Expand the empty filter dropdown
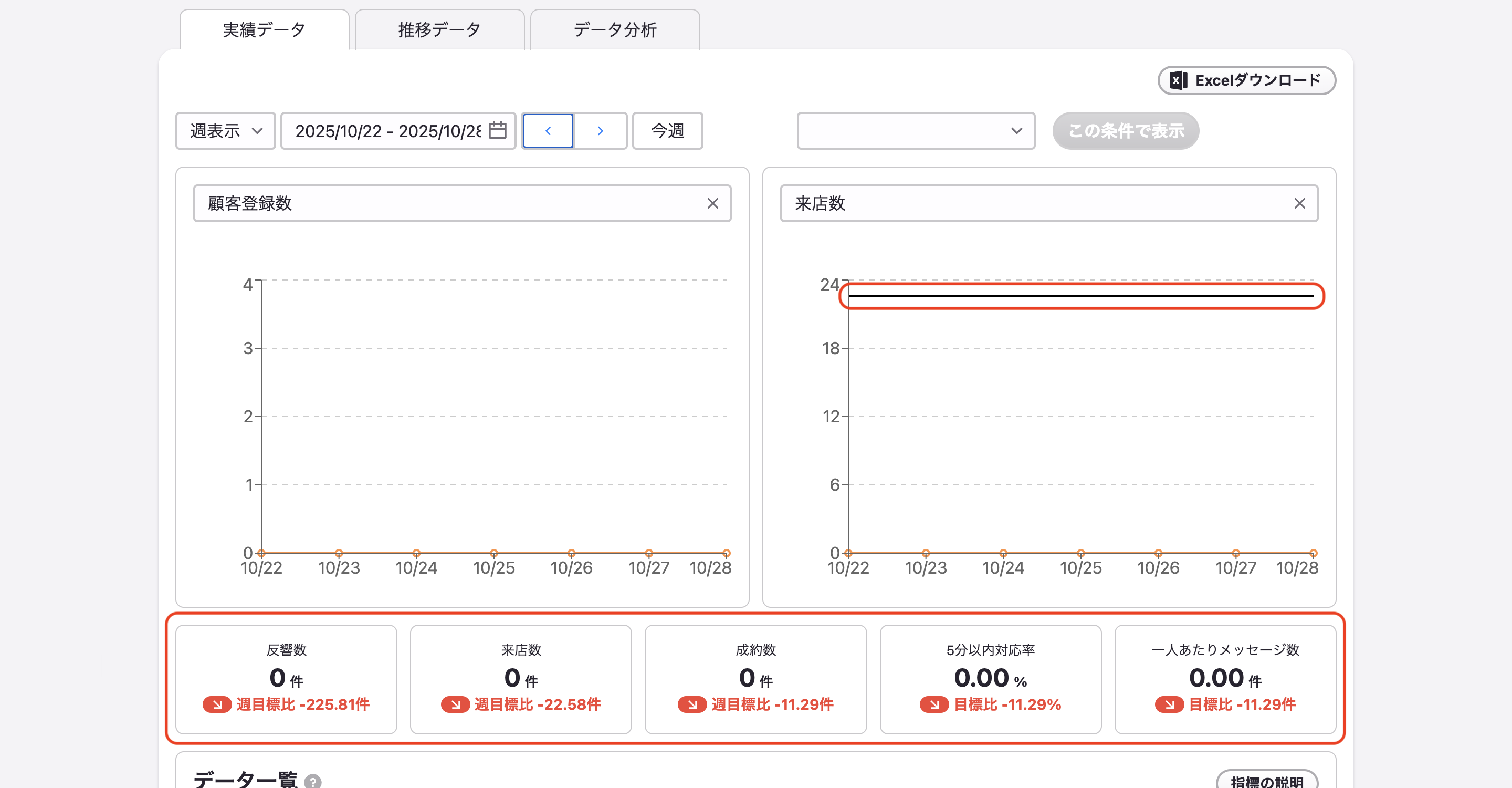This screenshot has height=788, width=1512. click(x=916, y=130)
